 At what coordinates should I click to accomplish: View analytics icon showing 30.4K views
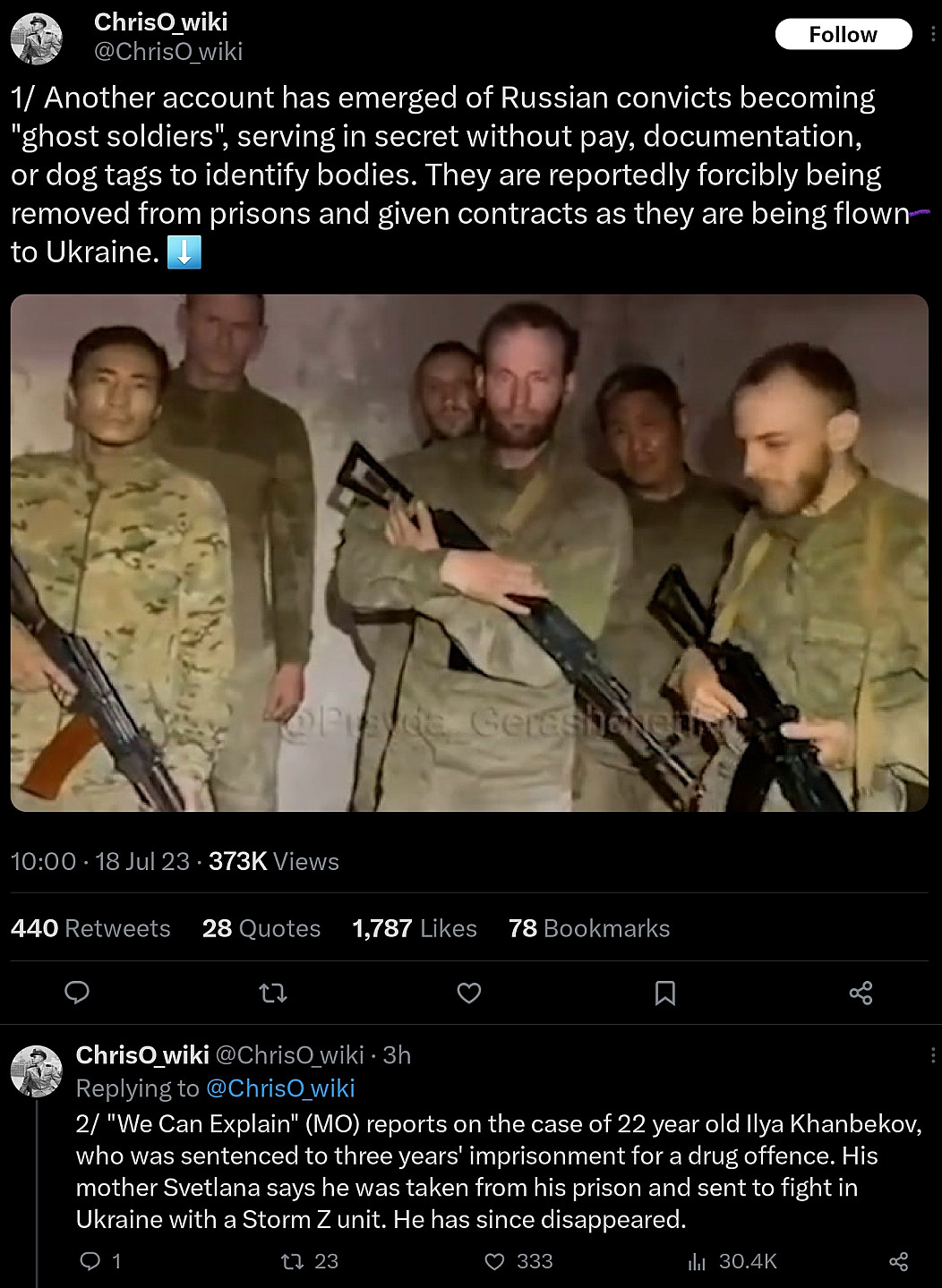click(697, 1261)
